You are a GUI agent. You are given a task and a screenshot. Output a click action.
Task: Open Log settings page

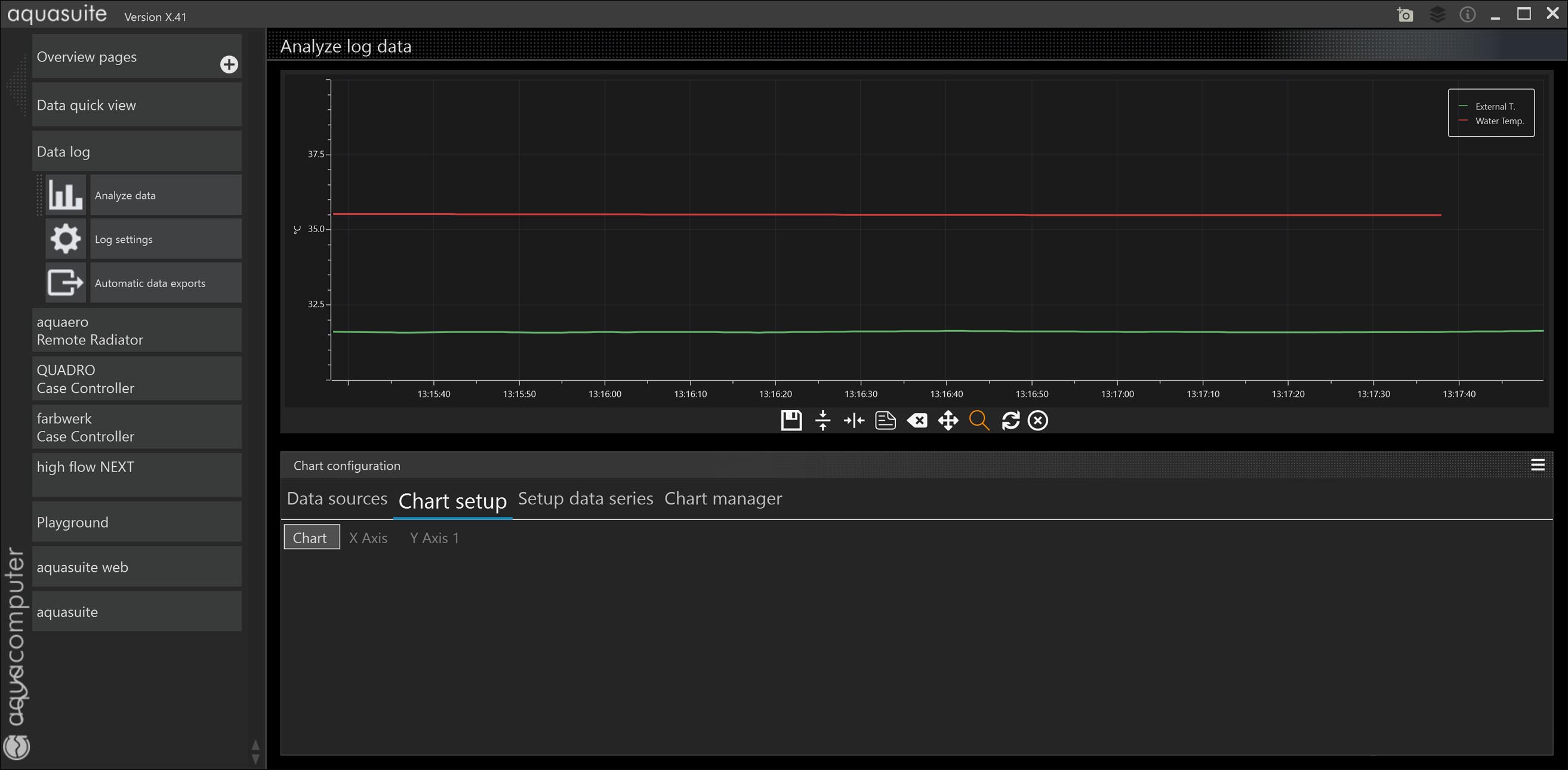(166, 239)
